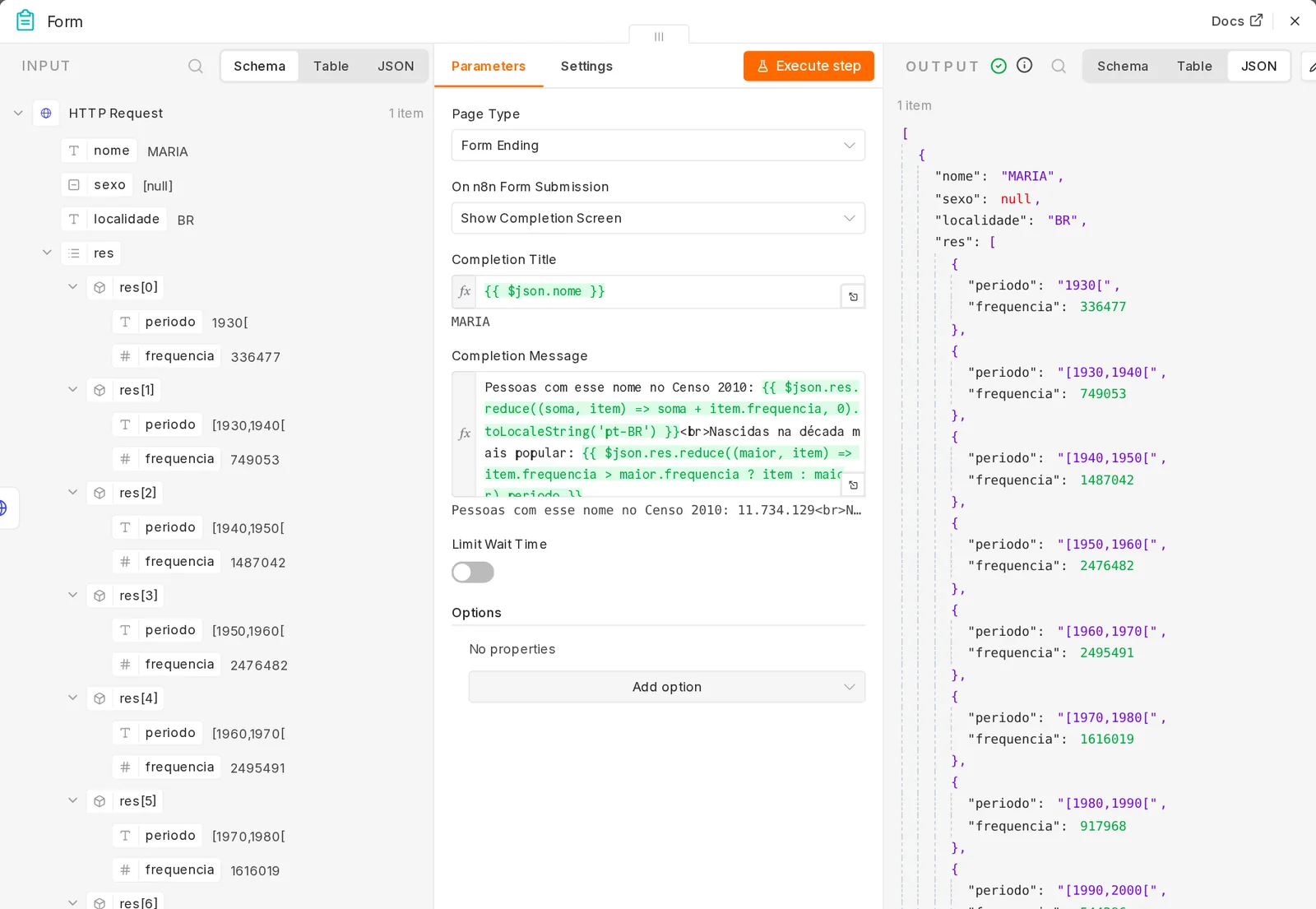Collapse the res[0] item
1316x909 pixels.
coord(72,287)
